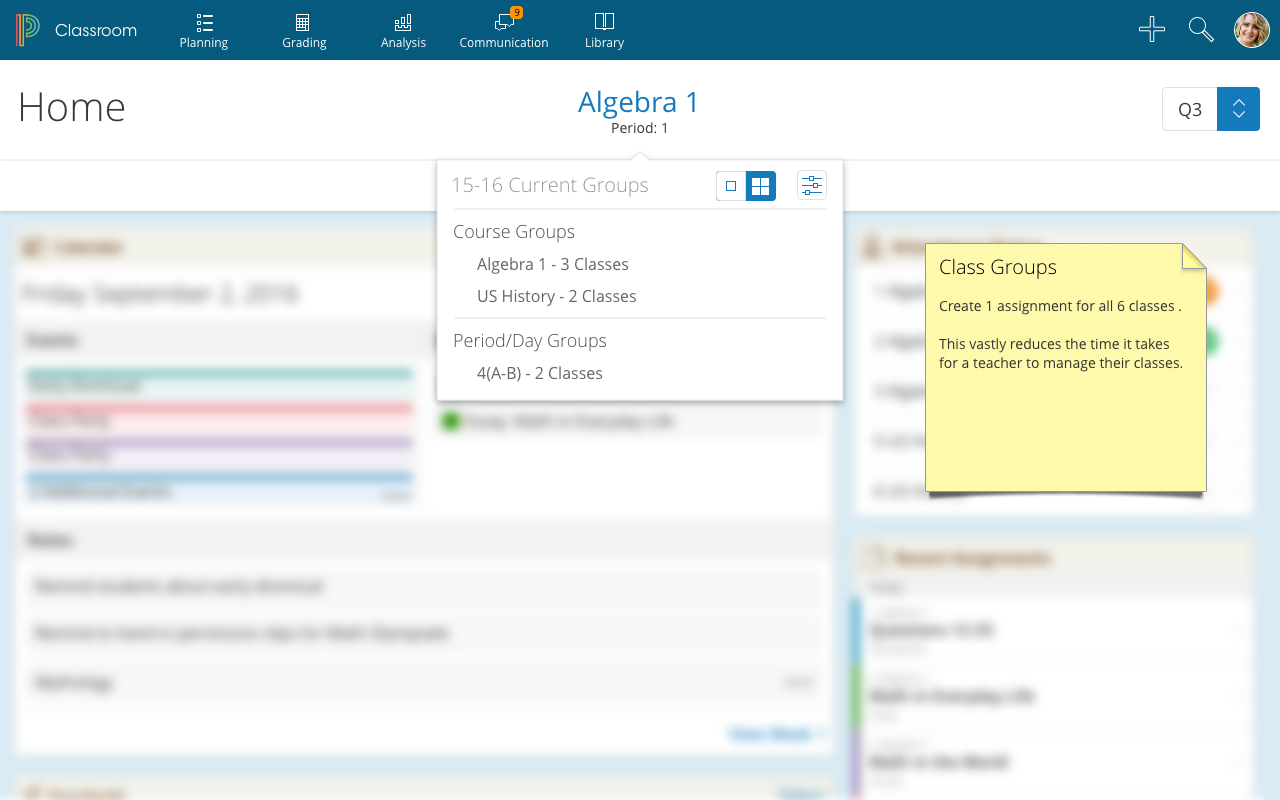Click the yellow Class Groups sticky note
The height and width of the screenshot is (800, 1280).
[x=1065, y=380]
